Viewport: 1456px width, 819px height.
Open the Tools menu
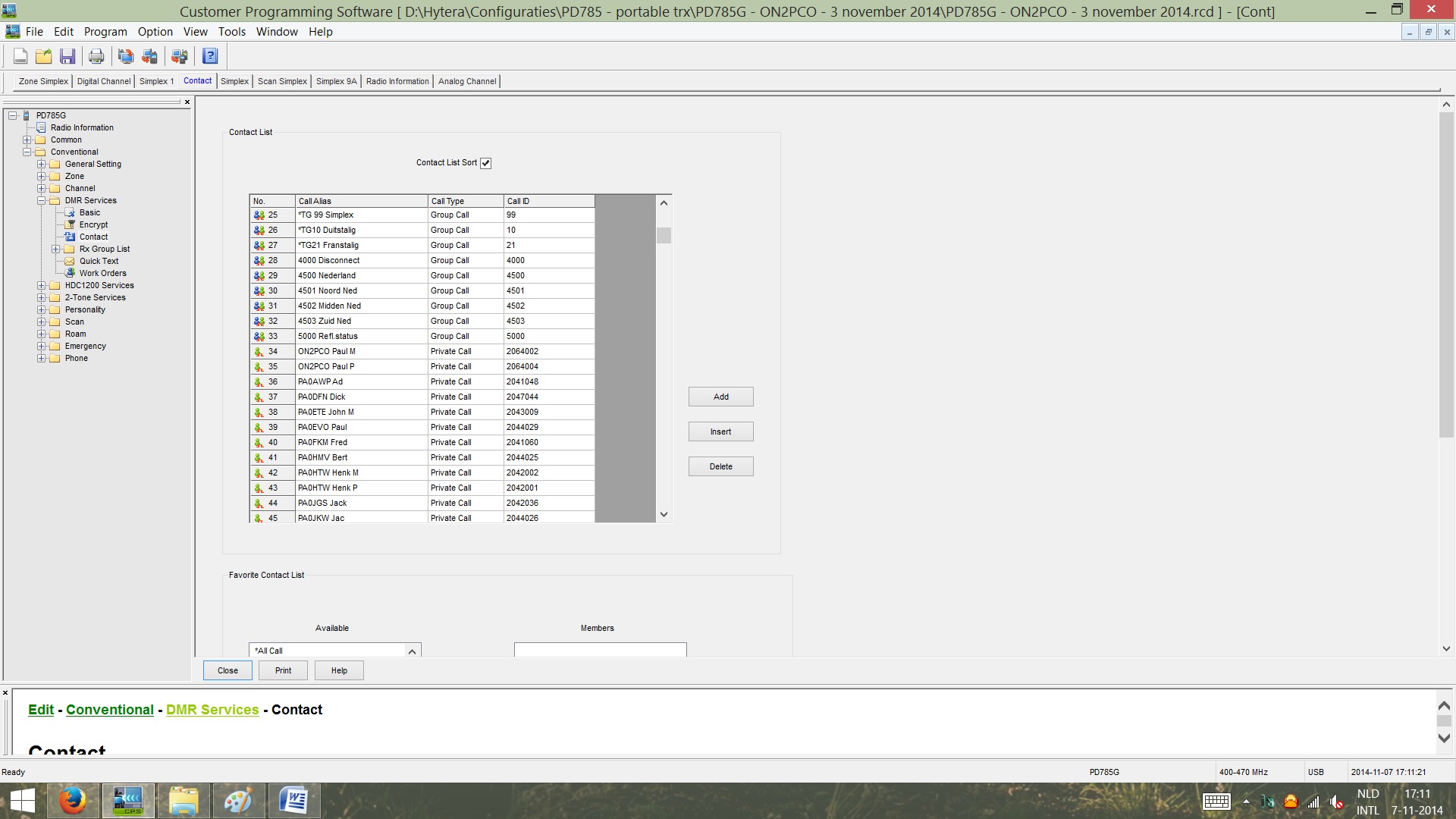tap(232, 32)
